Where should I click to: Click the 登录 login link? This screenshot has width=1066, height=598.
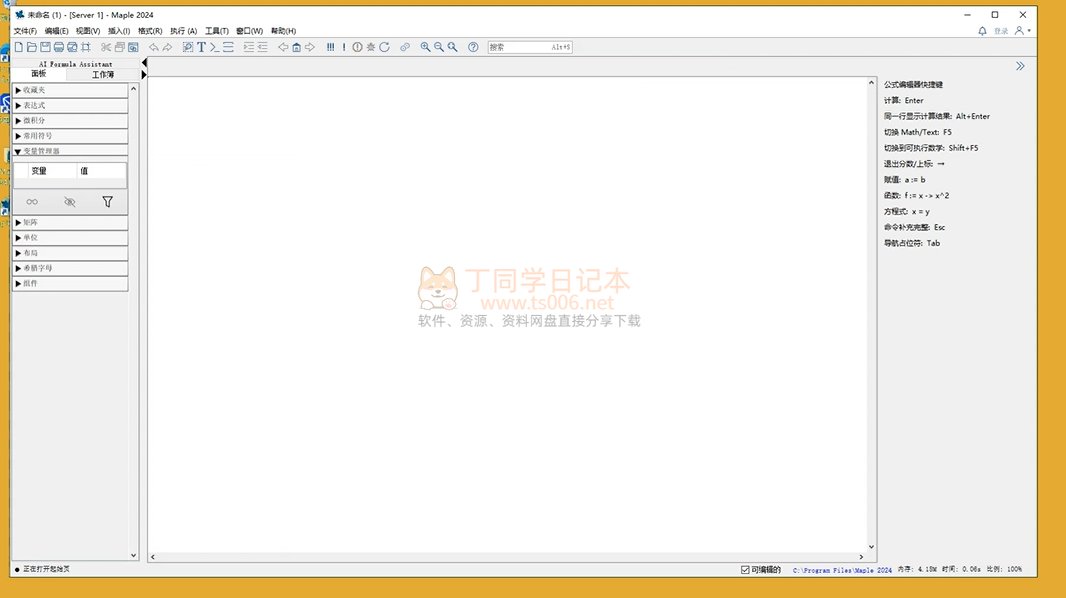click(1001, 31)
